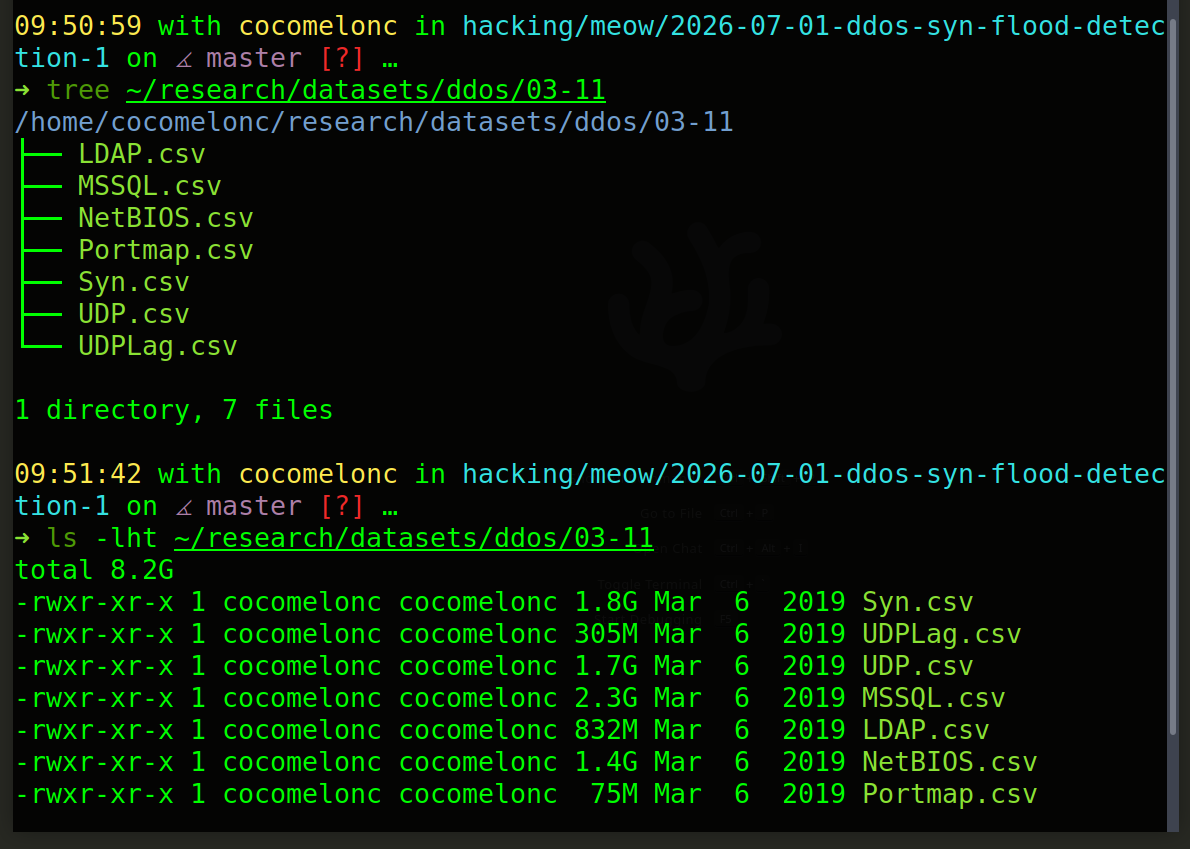Viewport: 1190px width, 849px height.
Task: Click the 09:50:59 timestamp in prompt
Action: [x=78, y=26]
